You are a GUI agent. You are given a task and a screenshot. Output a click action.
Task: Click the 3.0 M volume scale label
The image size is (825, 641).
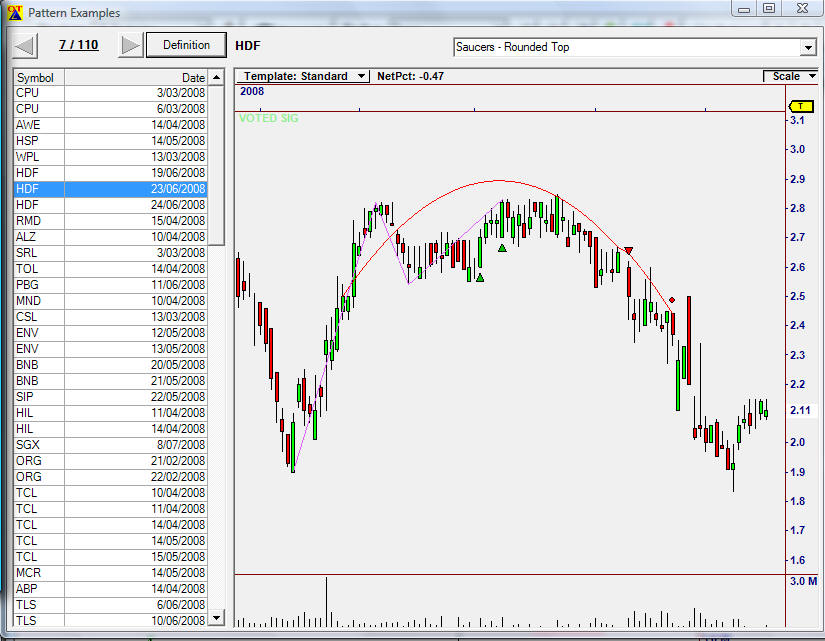click(803, 582)
